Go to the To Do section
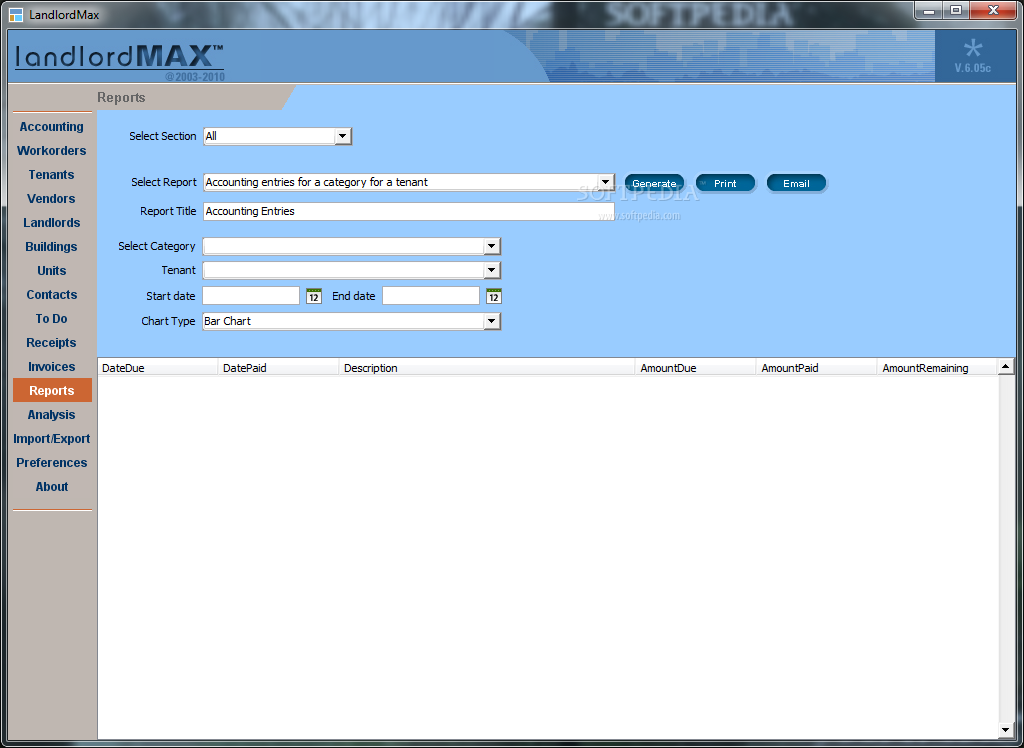Image resolution: width=1024 pixels, height=748 pixels. [52, 319]
